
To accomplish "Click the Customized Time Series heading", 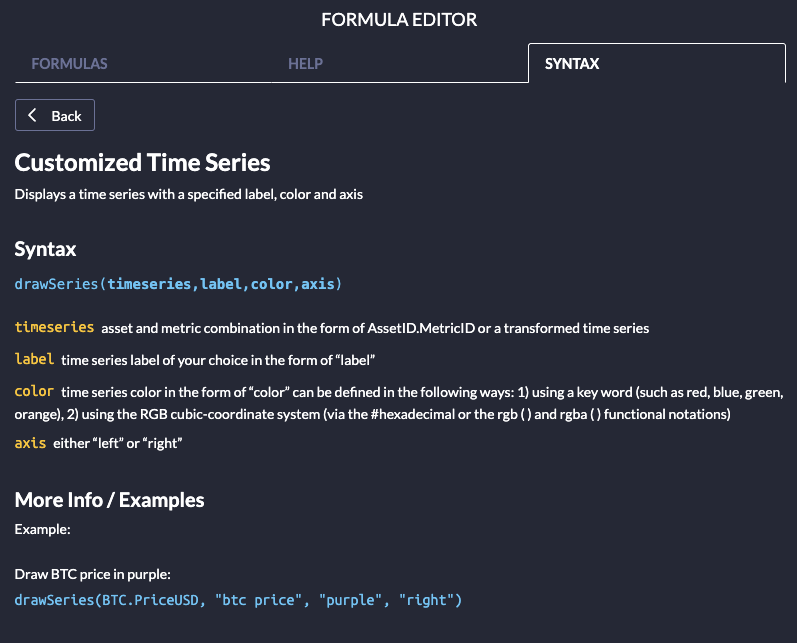I will tap(142, 162).
